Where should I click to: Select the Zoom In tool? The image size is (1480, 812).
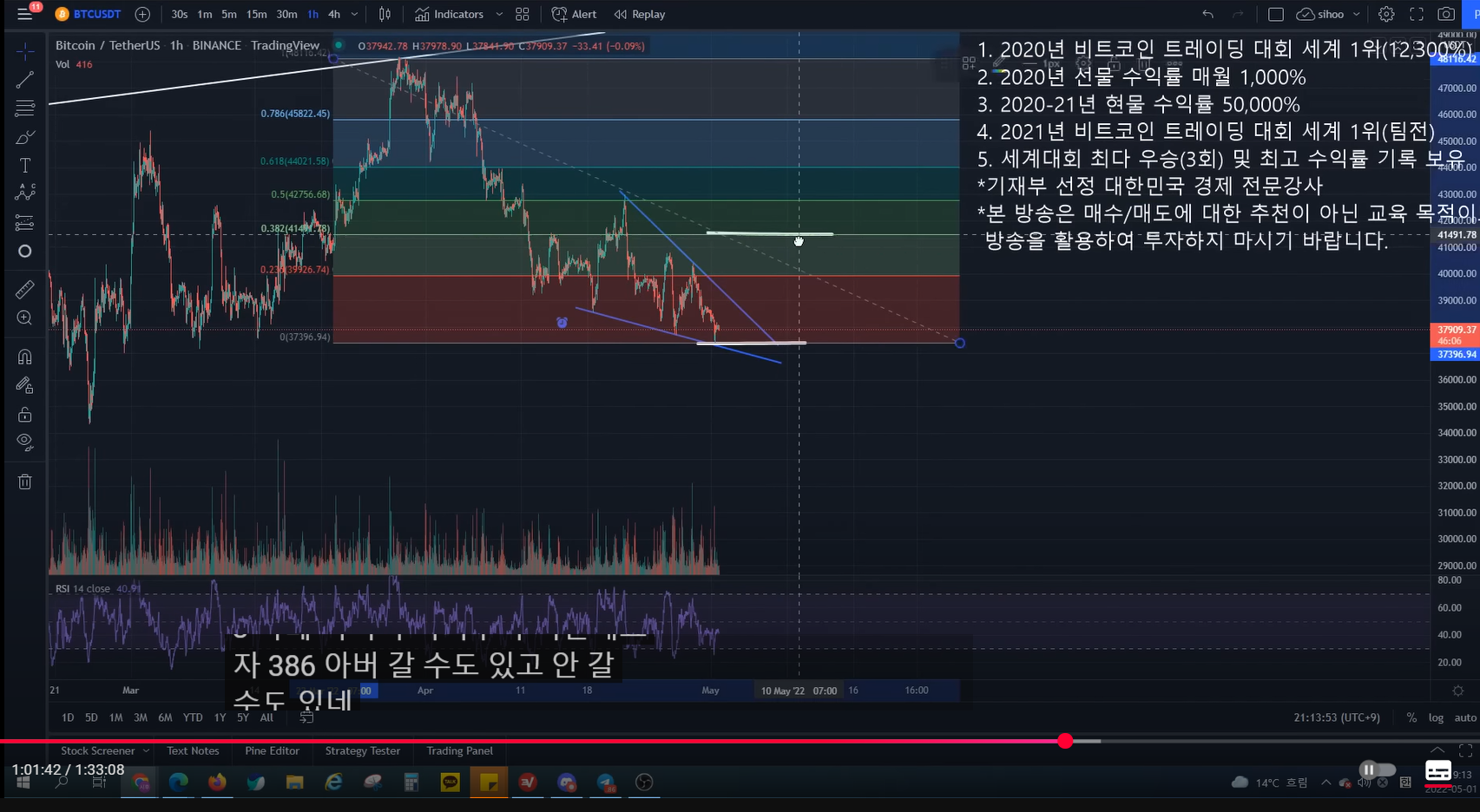coord(25,318)
